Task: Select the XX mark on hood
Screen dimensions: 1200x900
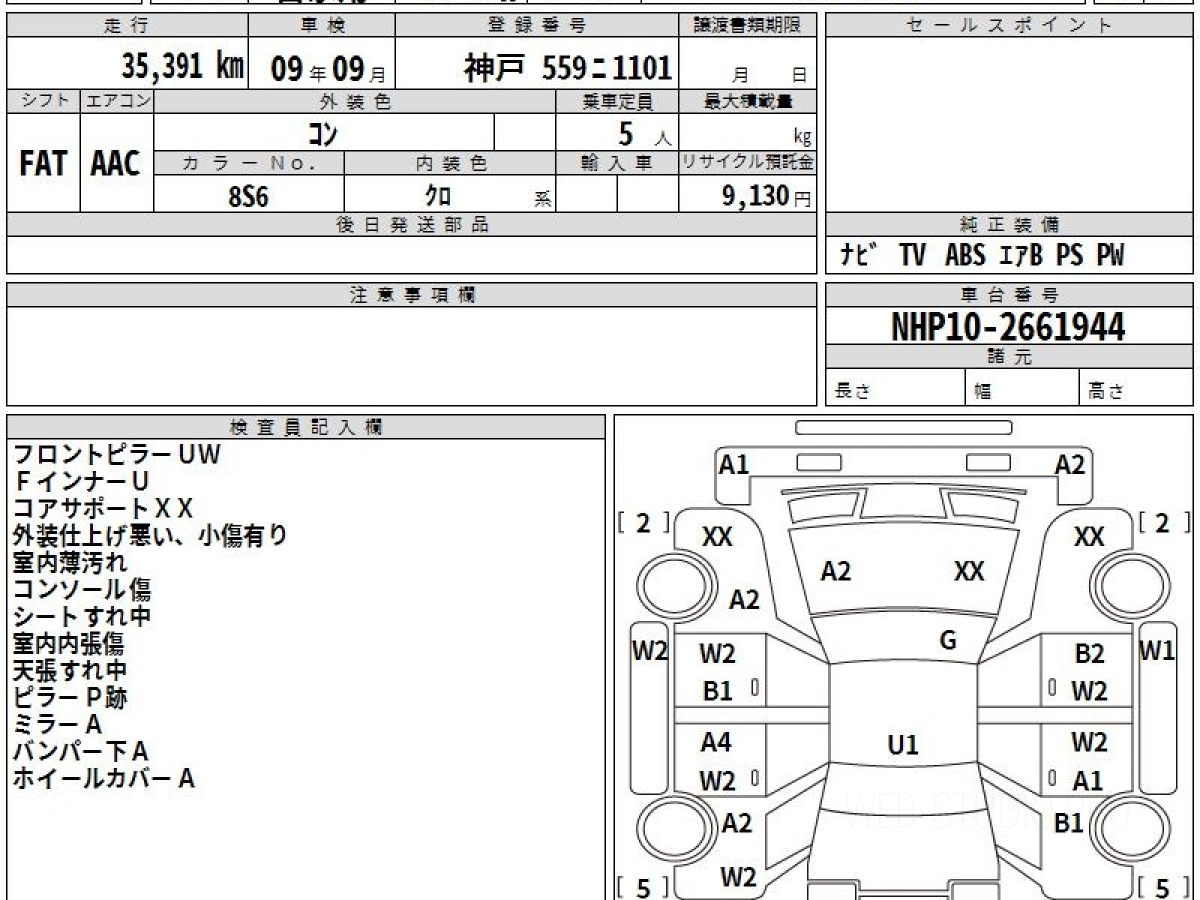Action: 969,571
